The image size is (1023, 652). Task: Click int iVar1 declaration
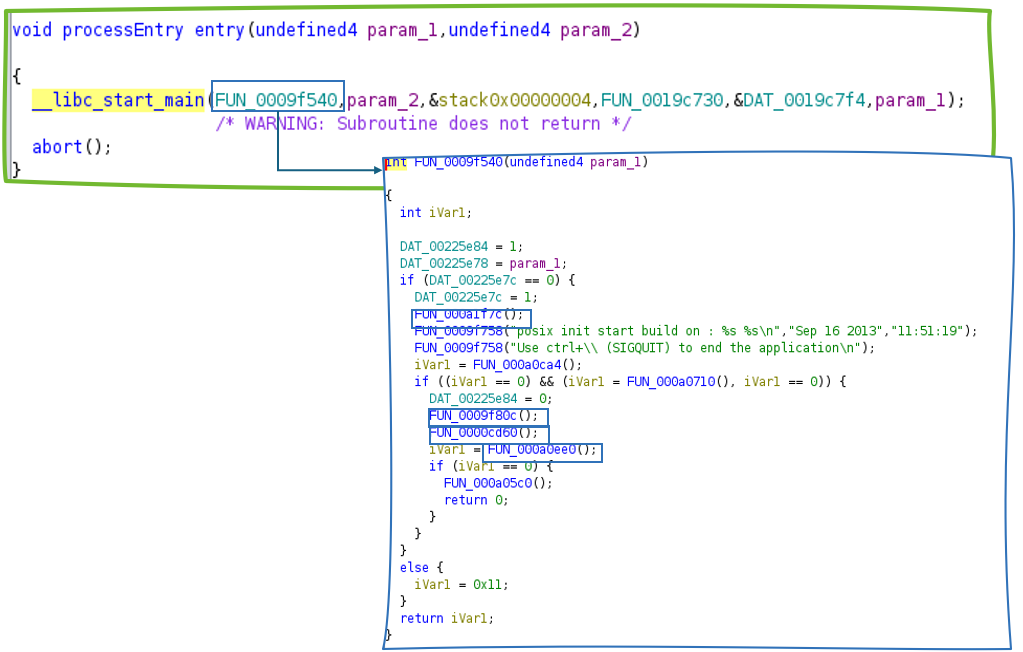(x=436, y=213)
